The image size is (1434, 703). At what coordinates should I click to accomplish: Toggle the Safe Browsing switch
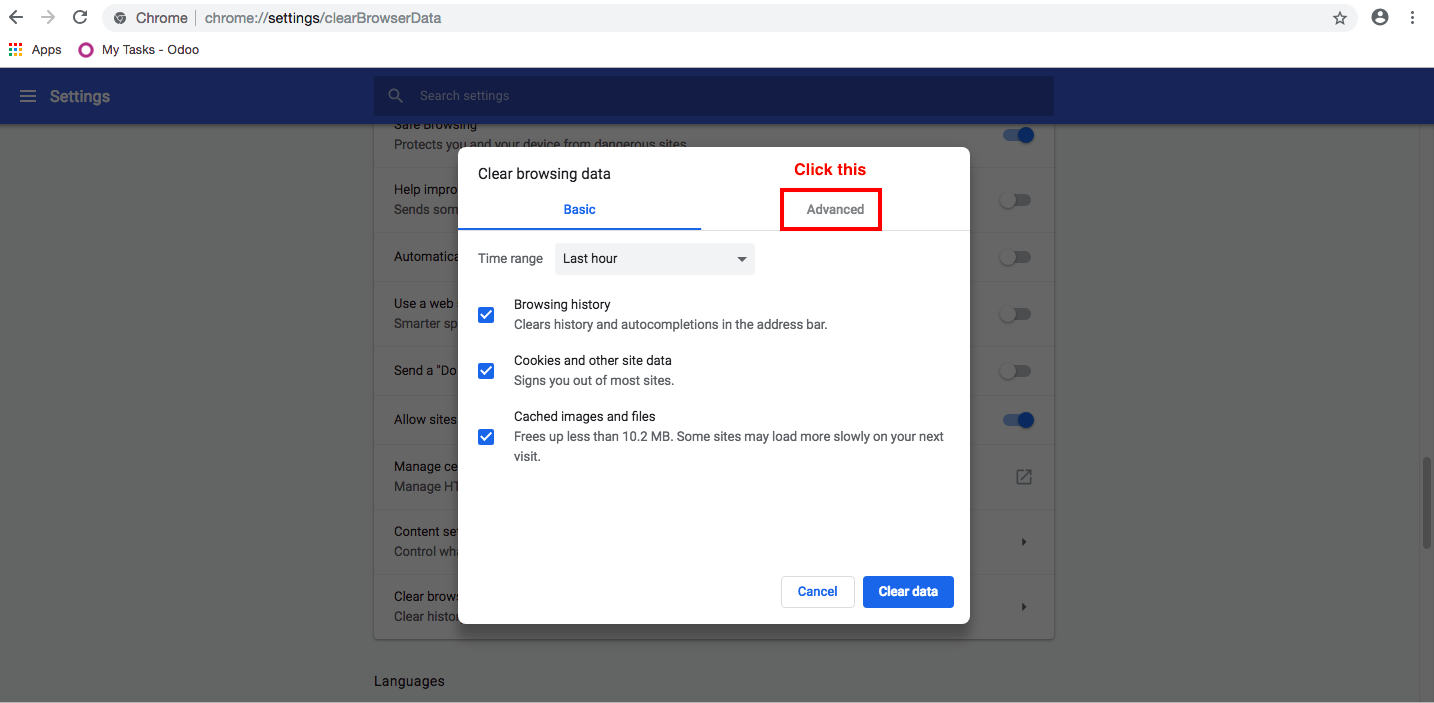1018,135
